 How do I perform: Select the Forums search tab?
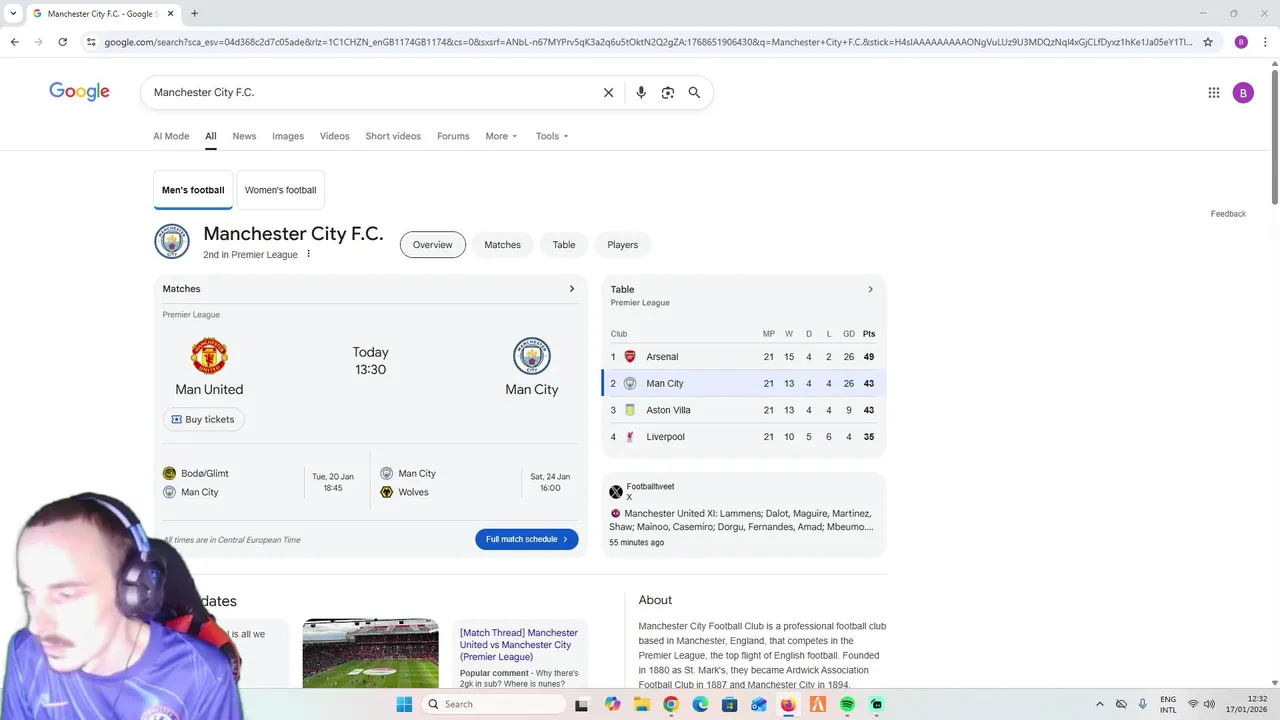(453, 136)
